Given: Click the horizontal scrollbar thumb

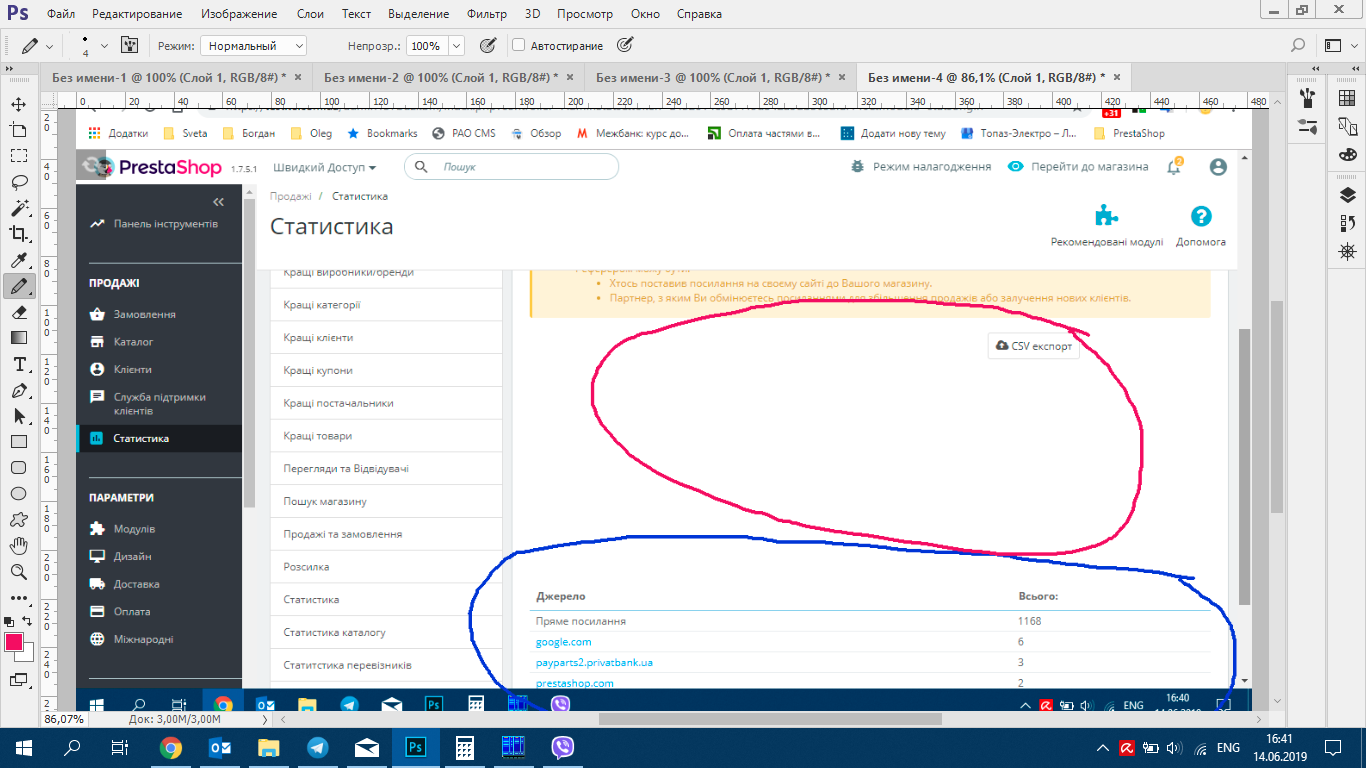Looking at the screenshot, I should (770, 719).
